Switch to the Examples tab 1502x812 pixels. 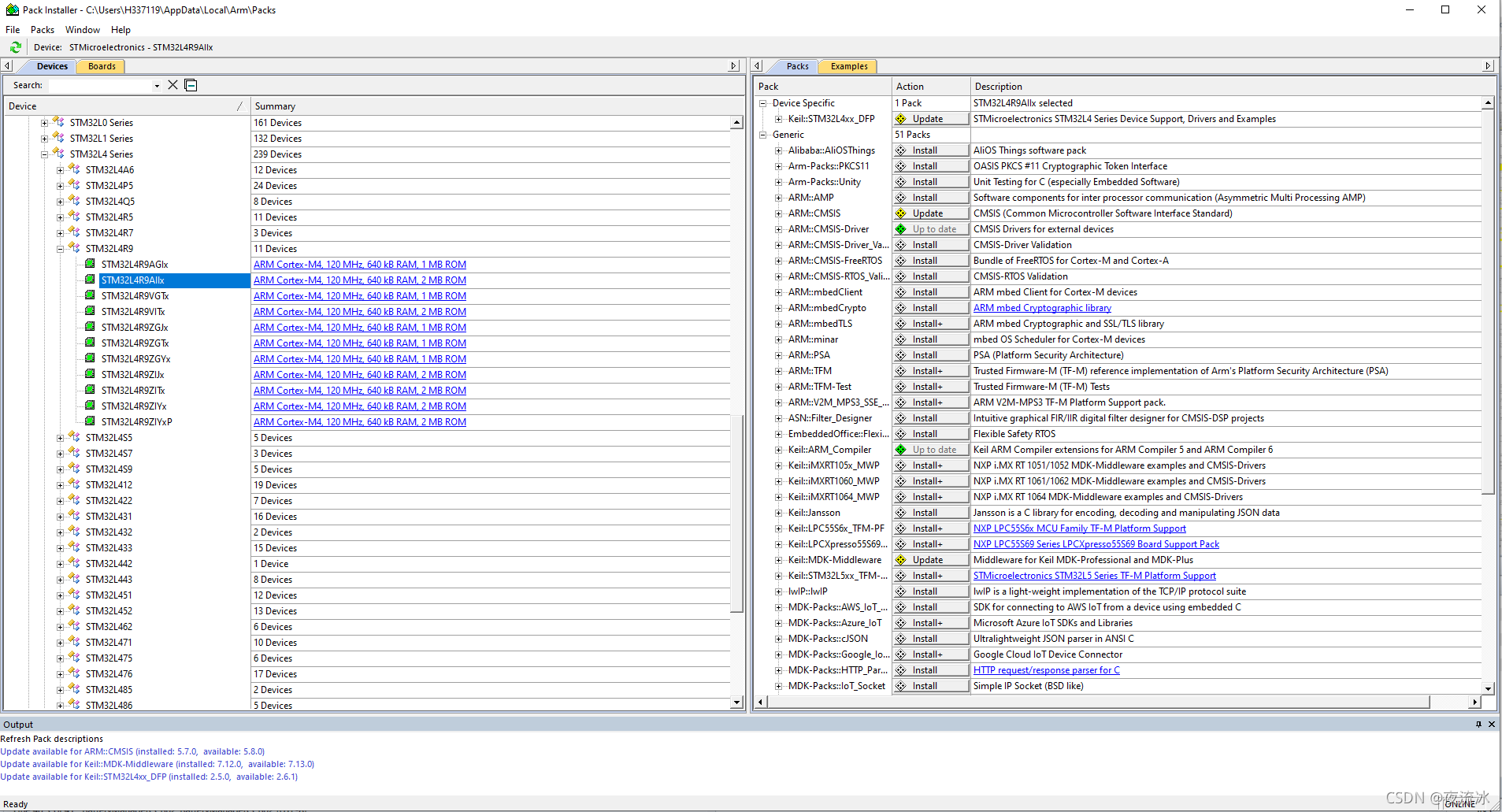coord(849,66)
